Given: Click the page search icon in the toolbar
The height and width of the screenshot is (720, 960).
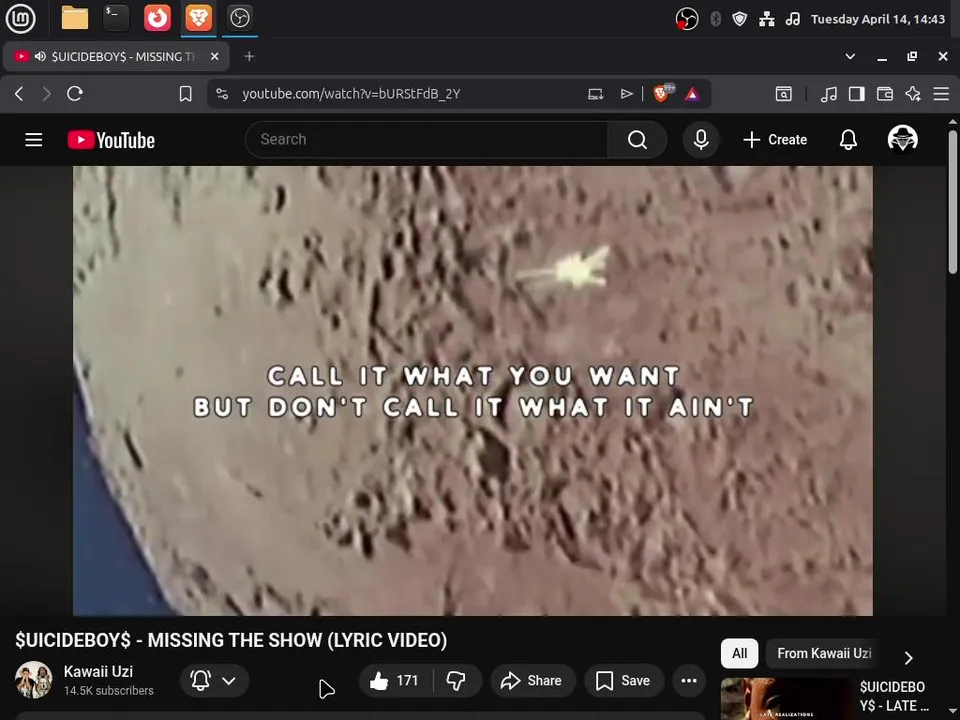Looking at the screenshot, I should pyautogui.click(x=784, y=94).
